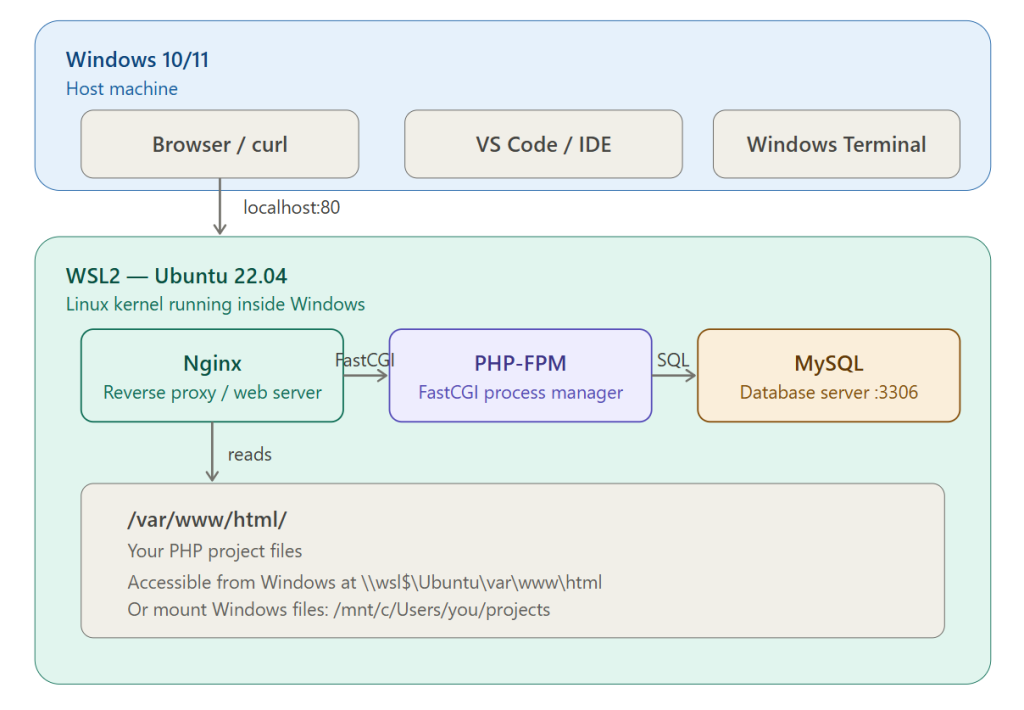
Task: Click the /mnt/c/Users/you/projects mount line
Action: coord(338,609)
